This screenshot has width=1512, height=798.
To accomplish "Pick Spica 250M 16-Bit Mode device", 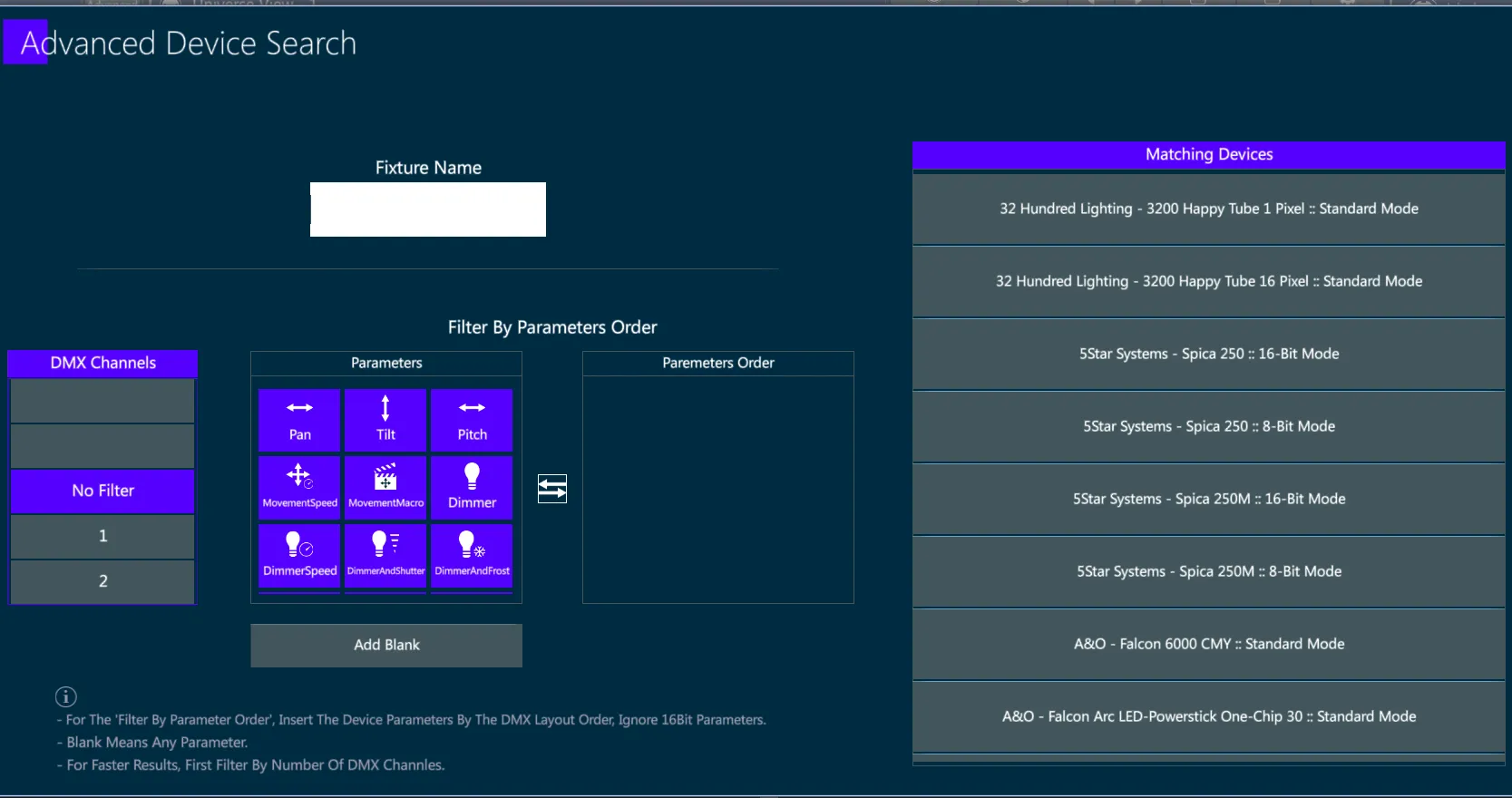I will point(1209,499).
